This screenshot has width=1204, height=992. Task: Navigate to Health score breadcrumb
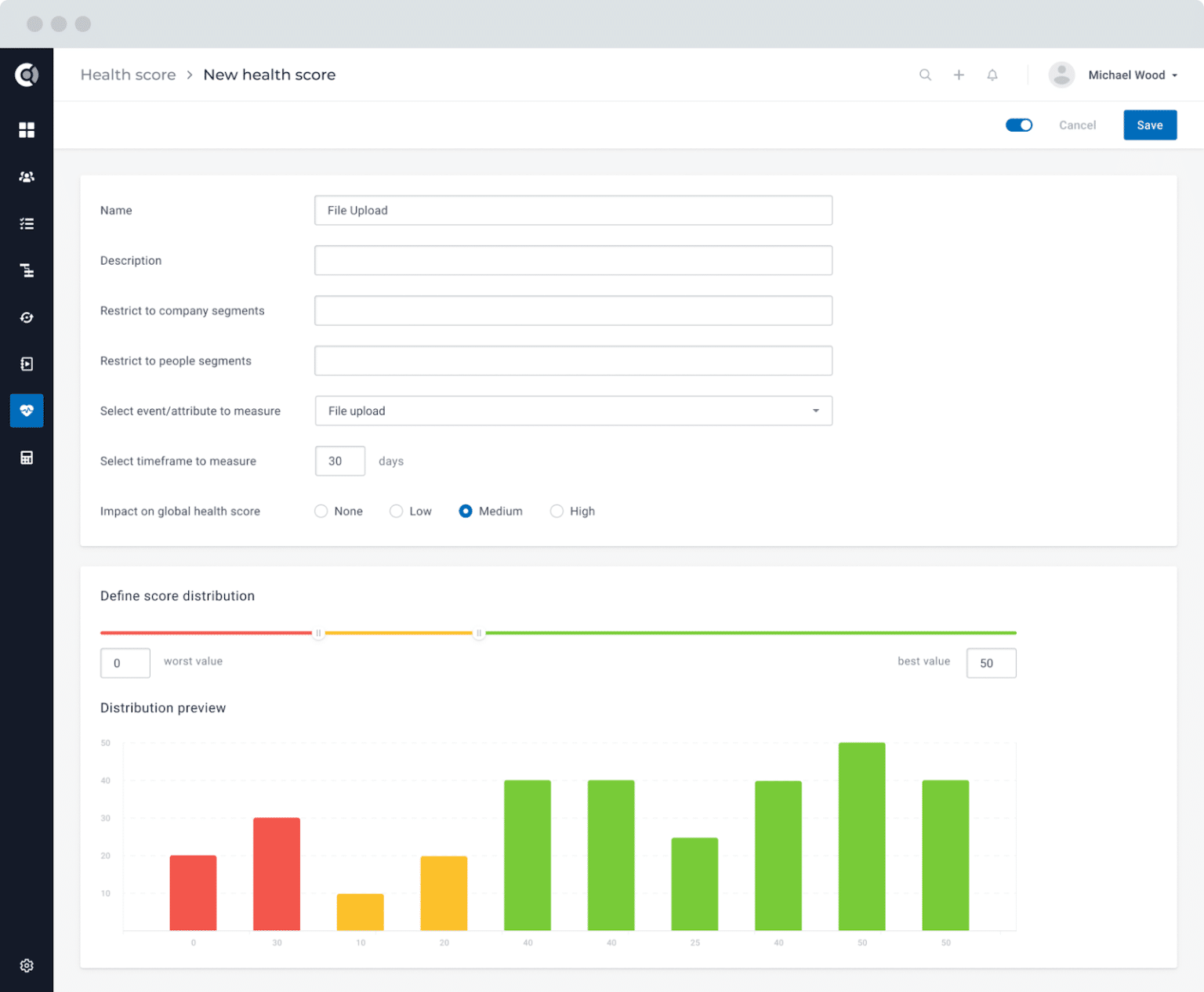[128, 74]
